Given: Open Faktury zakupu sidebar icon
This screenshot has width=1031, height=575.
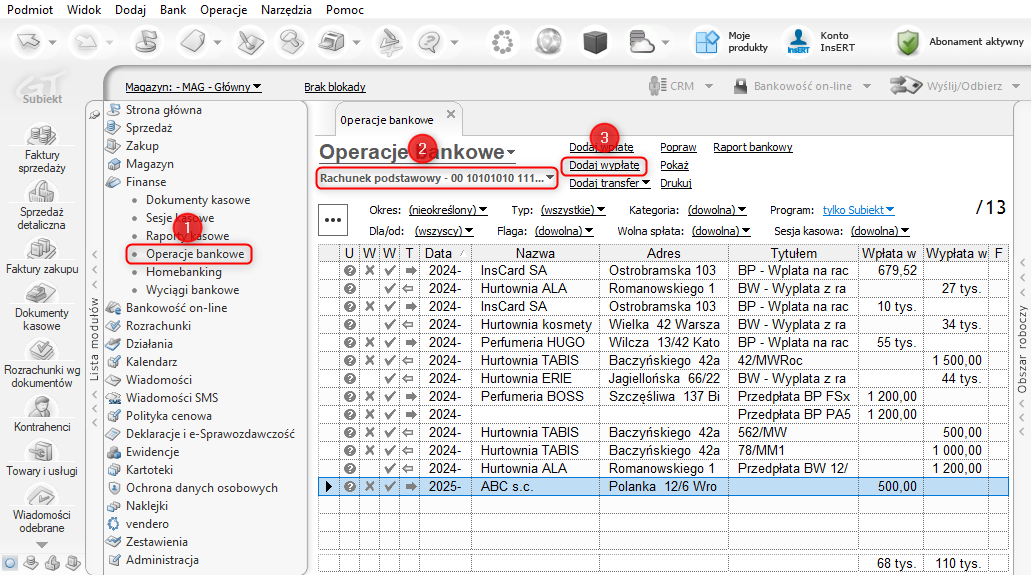Looking at the screenshot, I should [41, 250].
